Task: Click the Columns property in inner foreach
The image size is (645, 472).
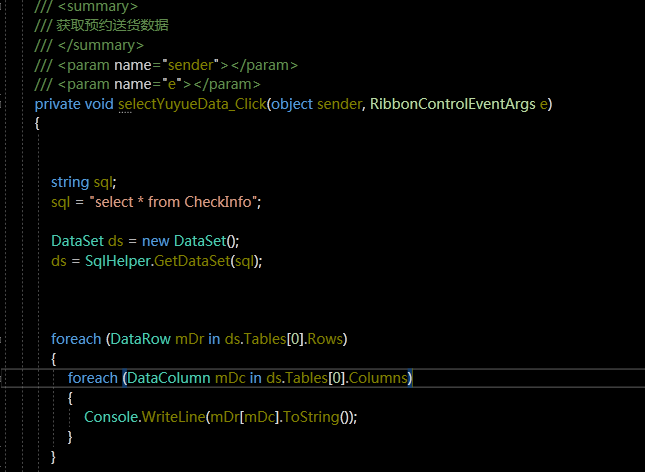Action: 378,378
